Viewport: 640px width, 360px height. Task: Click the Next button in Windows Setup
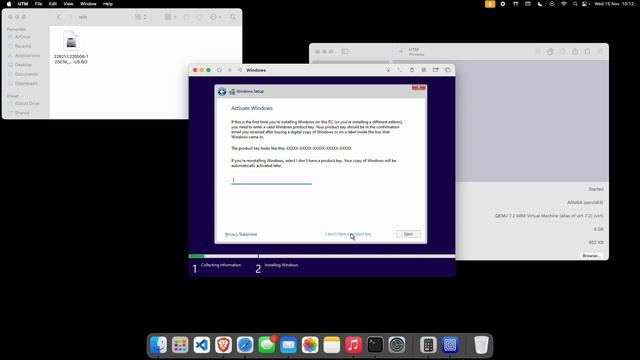[408, 234]
